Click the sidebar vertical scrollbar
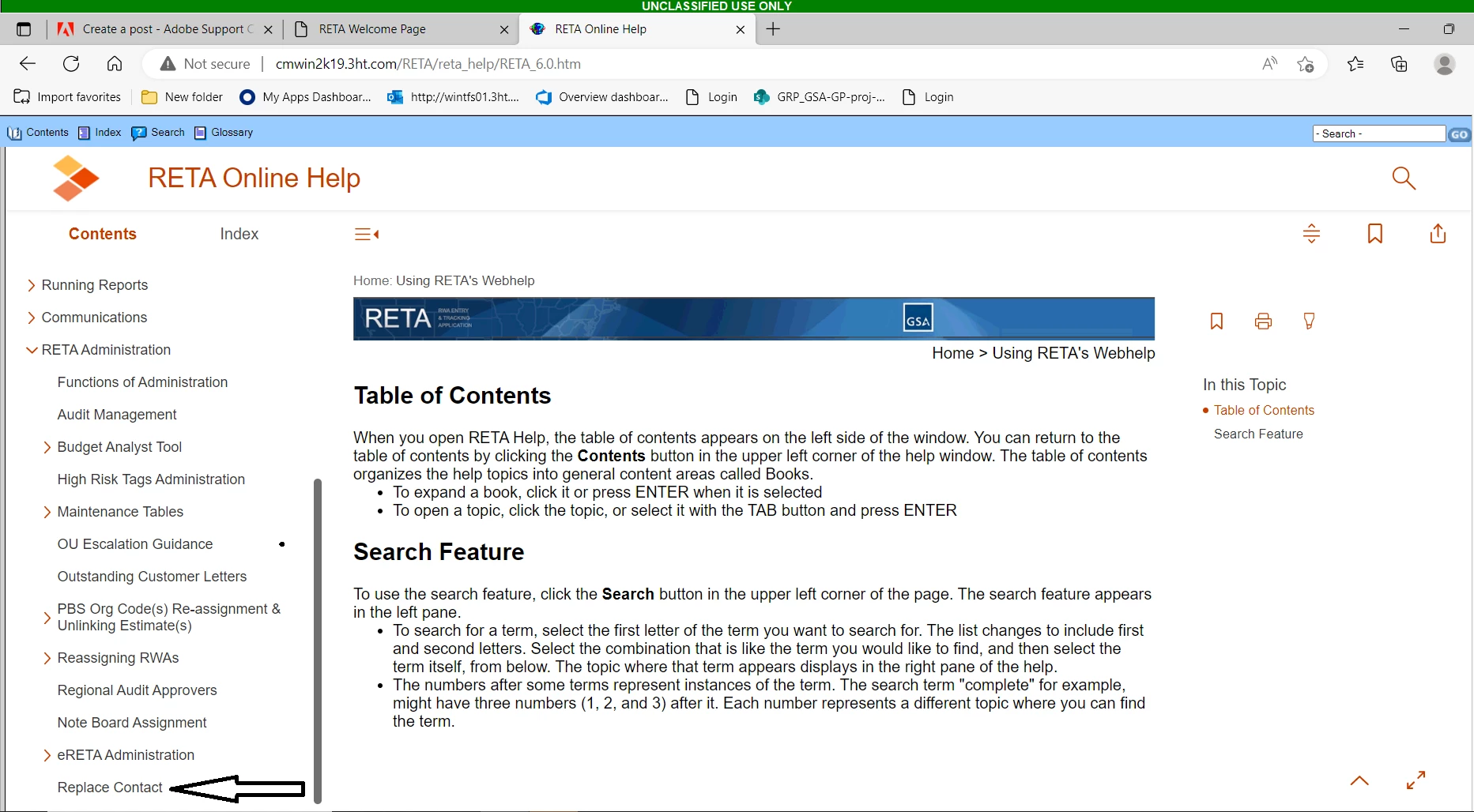This screenshot has height=812, width=1474. 318,640
